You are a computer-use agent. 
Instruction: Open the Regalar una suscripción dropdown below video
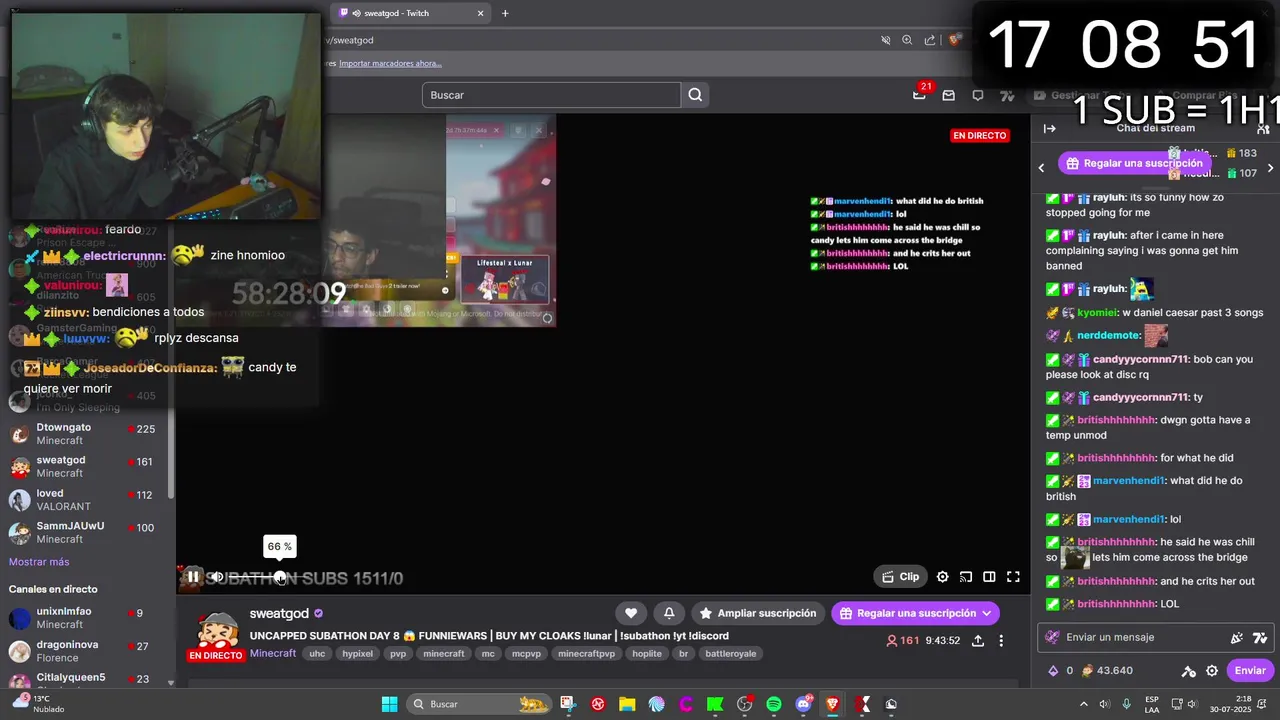pyautogui.click(x=915, y=613)
